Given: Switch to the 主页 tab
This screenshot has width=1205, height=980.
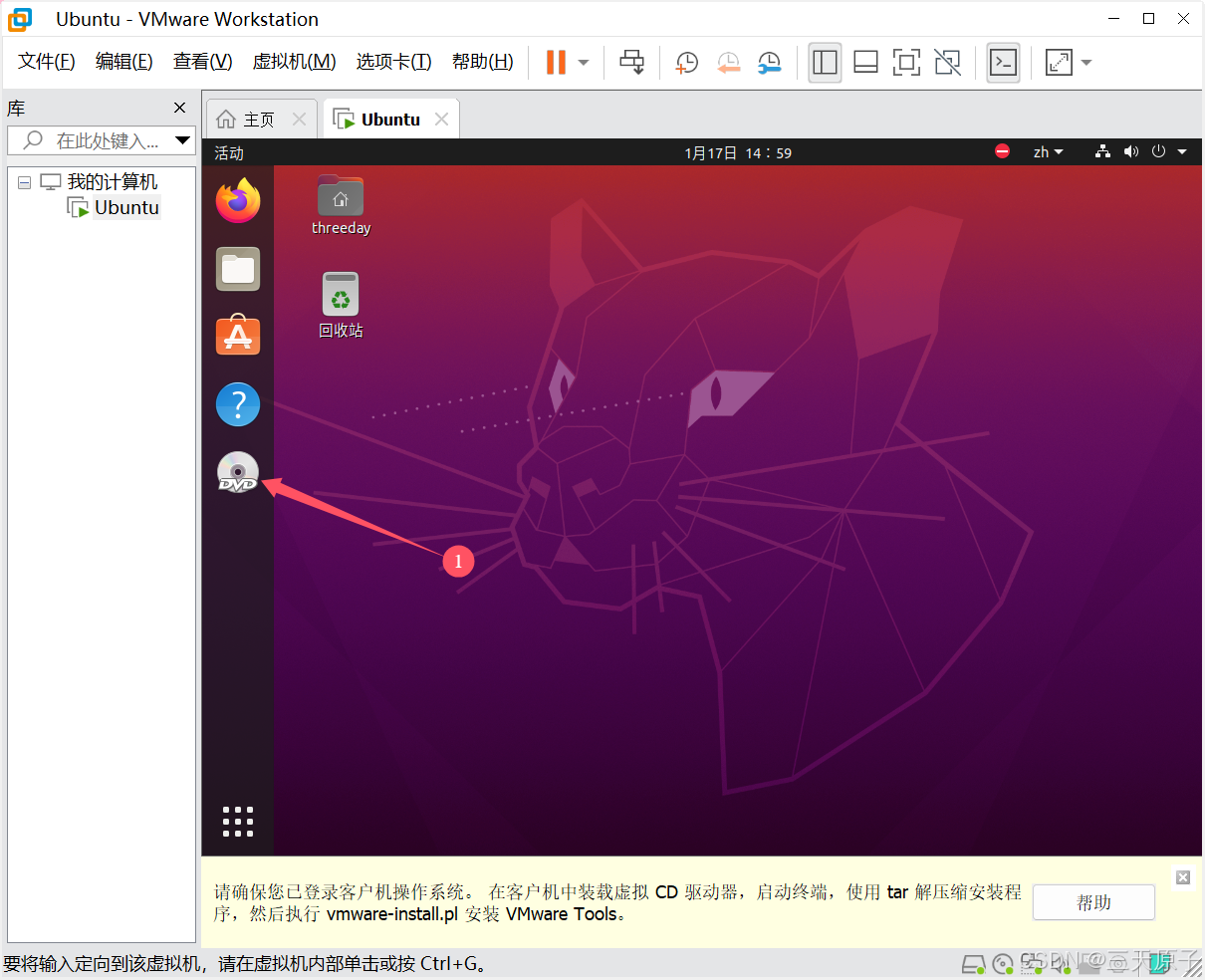Looking at the screenshot, I should pos(257,118).
